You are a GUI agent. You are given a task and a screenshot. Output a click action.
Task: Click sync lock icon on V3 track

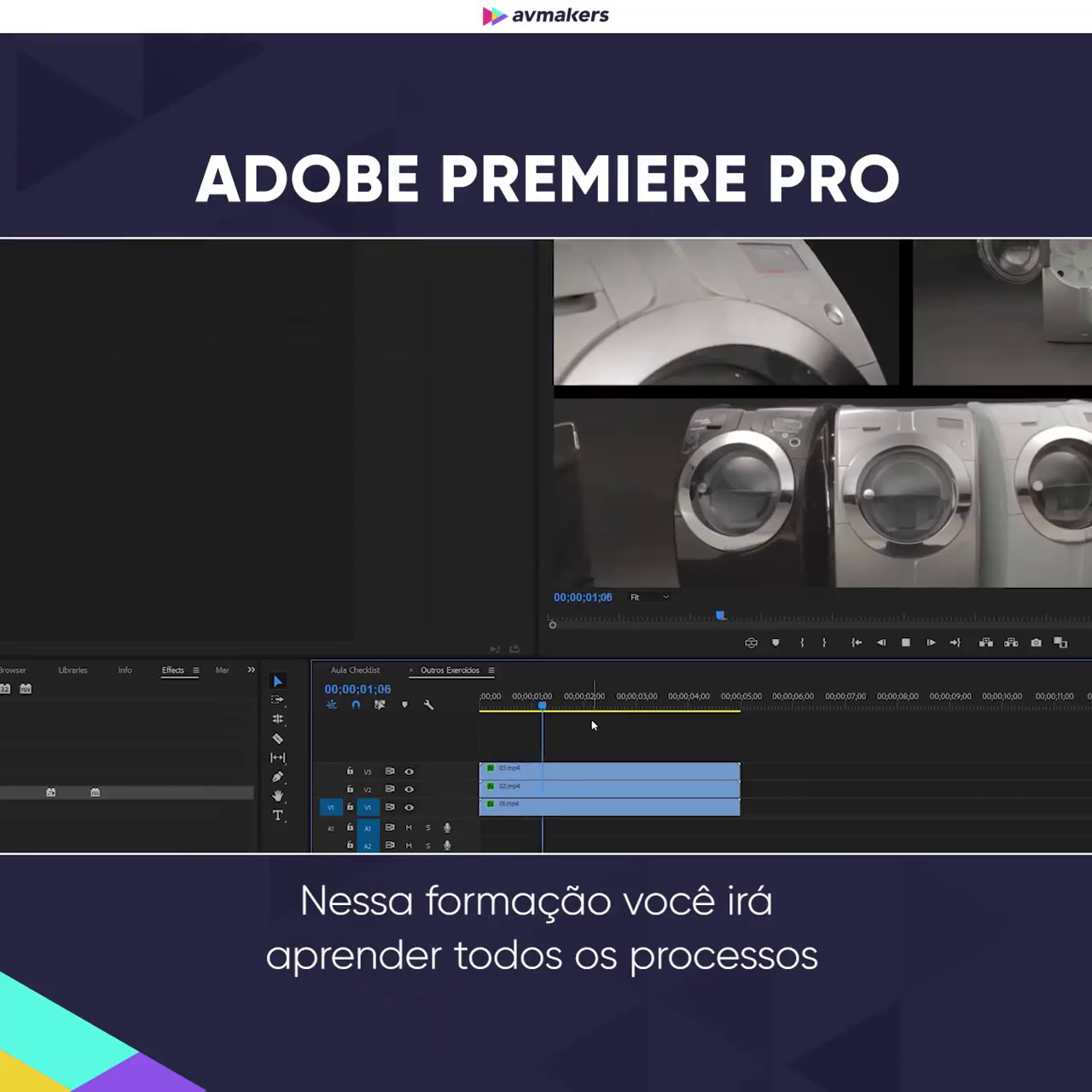point(390,771)
